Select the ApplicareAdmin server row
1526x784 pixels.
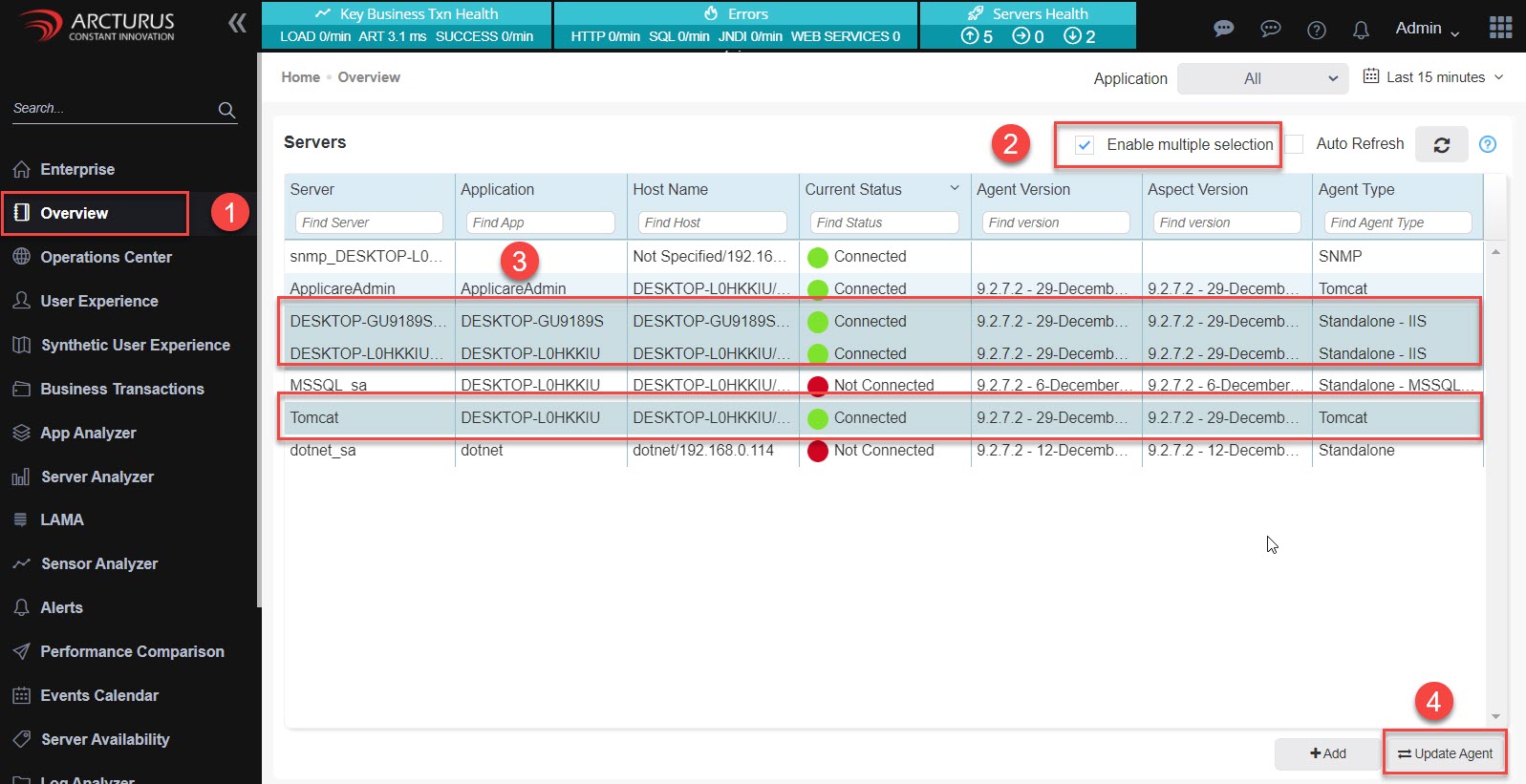pyautogui.click(x=884, y=288)
